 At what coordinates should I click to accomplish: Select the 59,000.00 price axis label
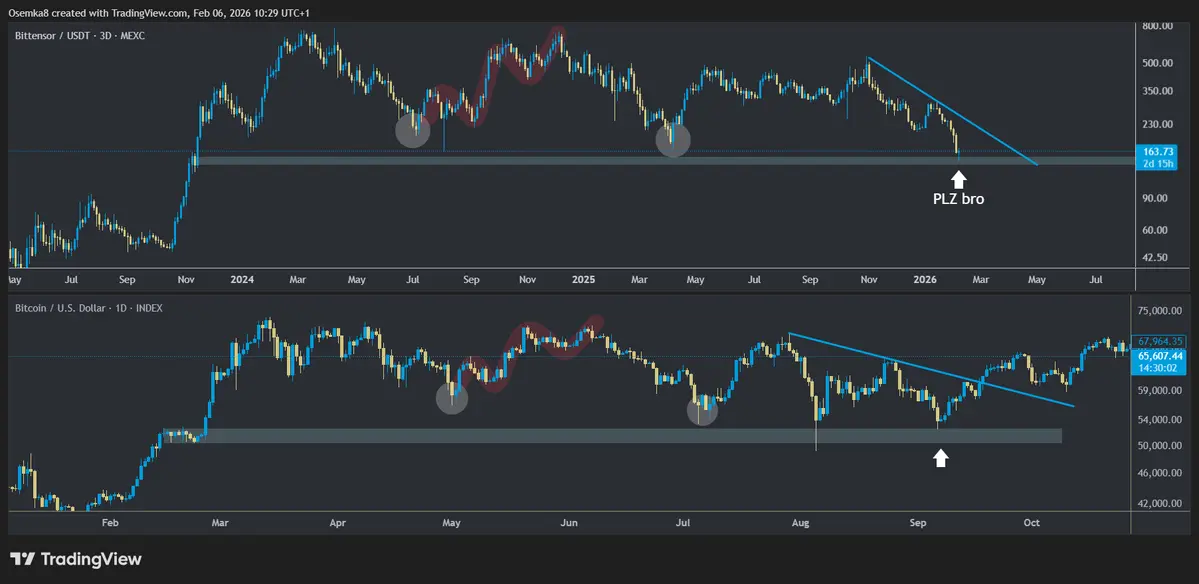click(1162, 391)
